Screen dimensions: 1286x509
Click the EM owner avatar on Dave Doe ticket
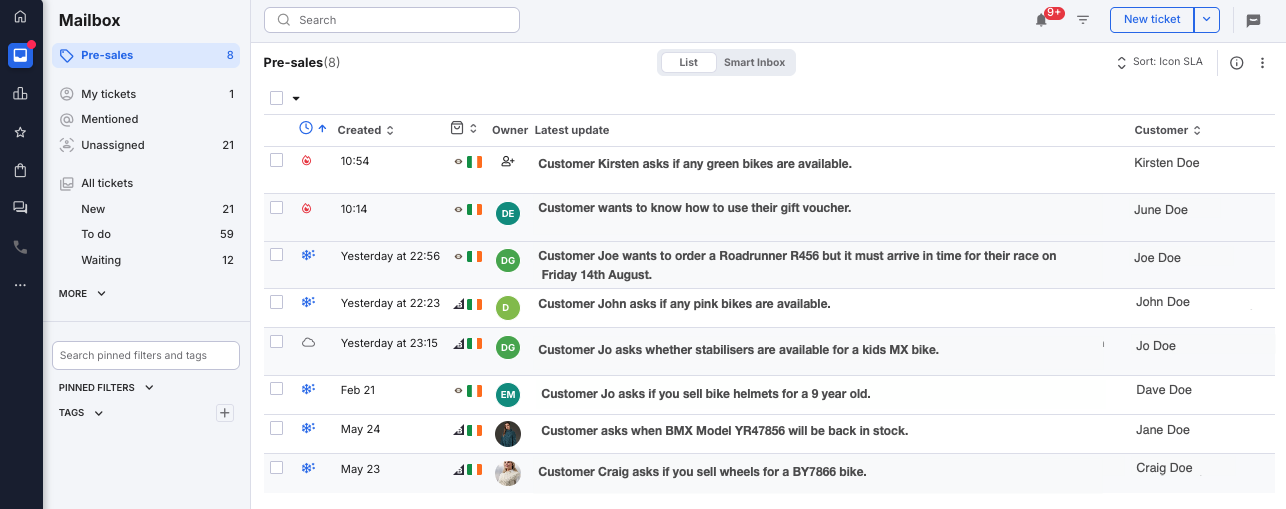[508, 395]
